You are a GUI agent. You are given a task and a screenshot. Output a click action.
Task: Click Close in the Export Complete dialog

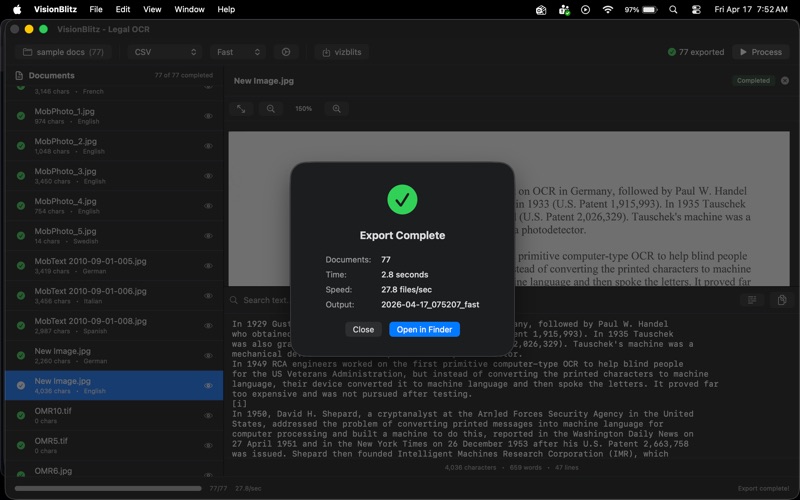363,330
